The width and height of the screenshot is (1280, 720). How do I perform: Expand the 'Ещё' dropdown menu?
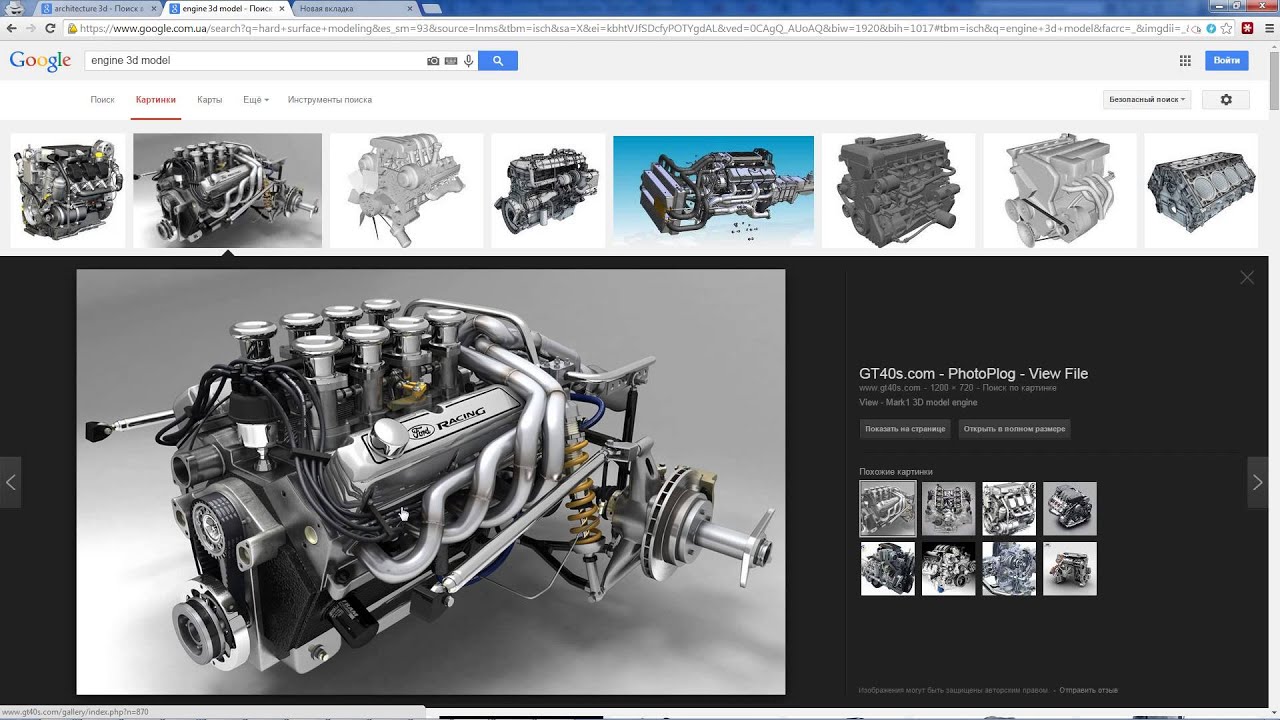[256, 100]
